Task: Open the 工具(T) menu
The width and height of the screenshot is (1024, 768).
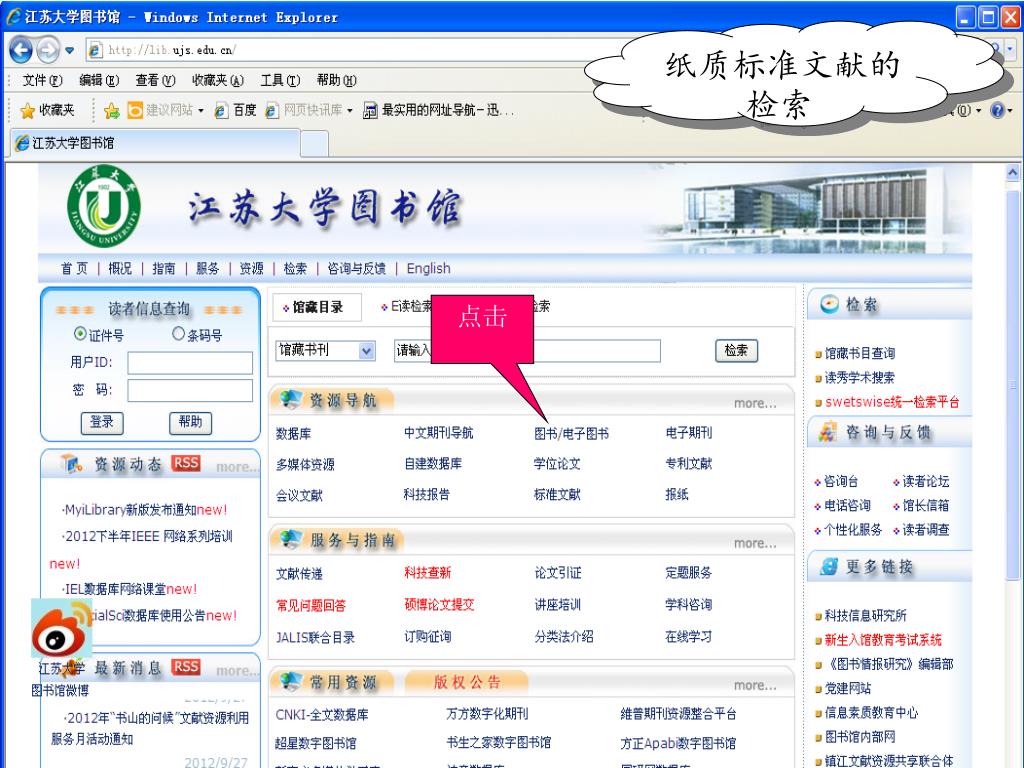Action: pyautogui.click(x=280, y=80)
